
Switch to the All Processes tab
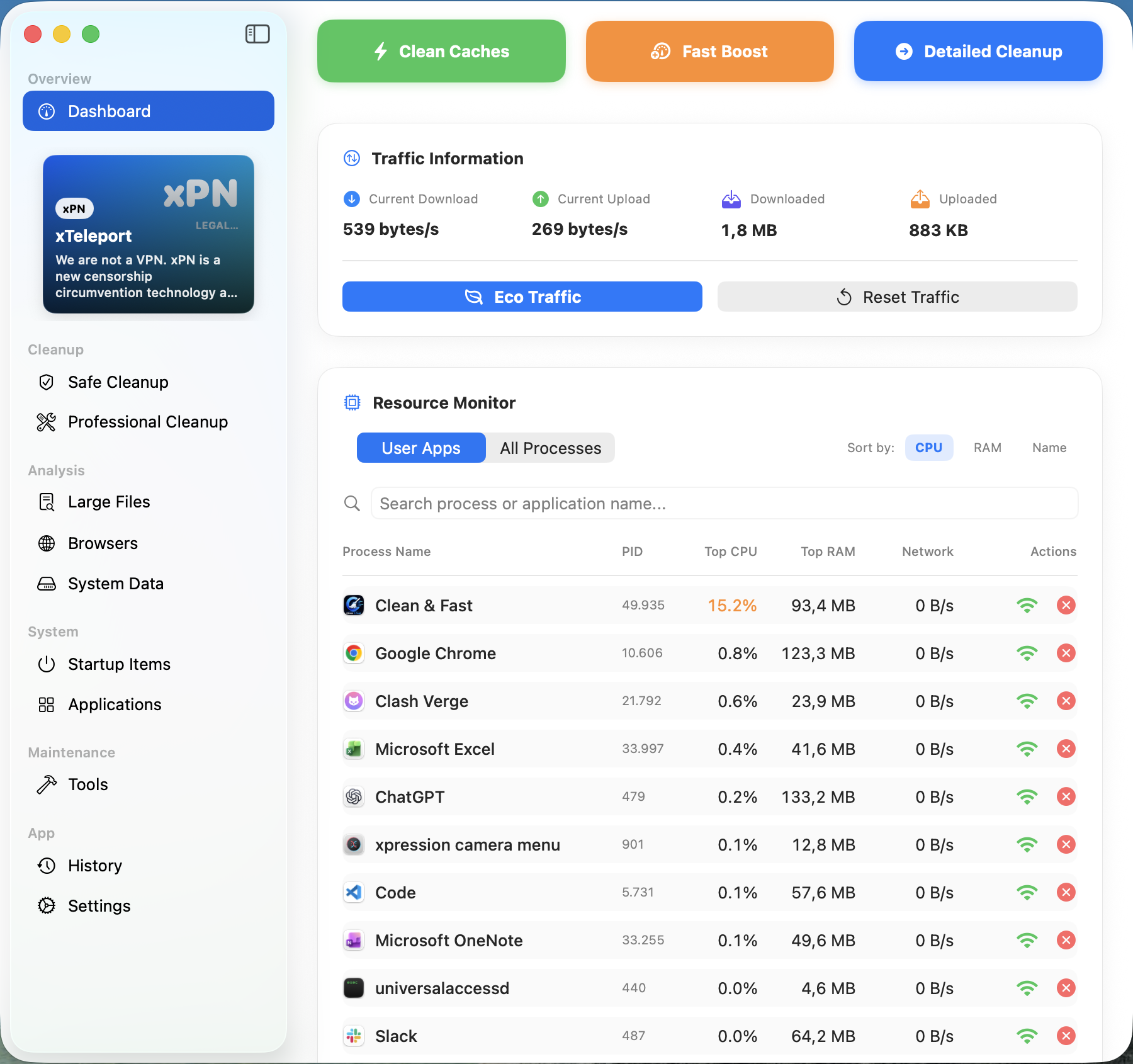tap(551, 448)
